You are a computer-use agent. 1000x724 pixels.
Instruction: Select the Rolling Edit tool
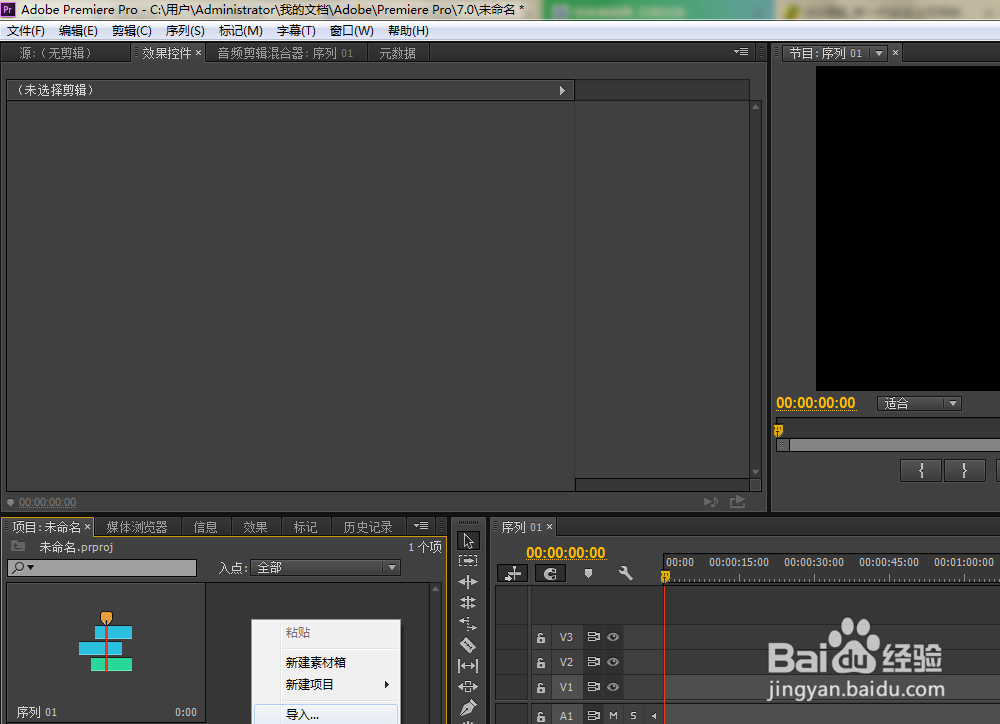pos(468,602)
